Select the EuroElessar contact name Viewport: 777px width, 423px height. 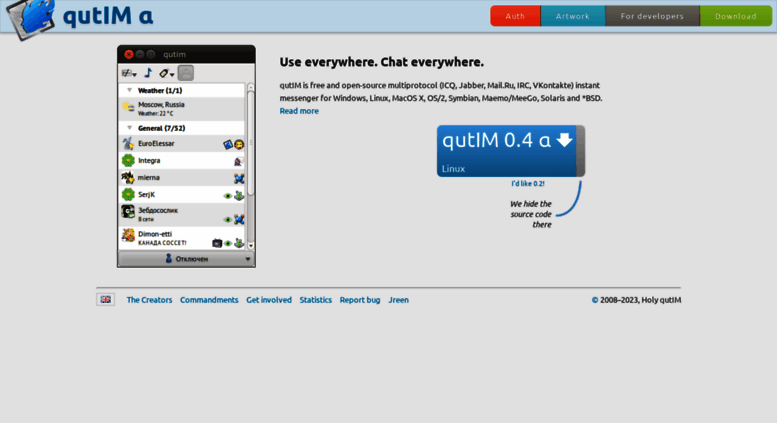(156, 144)
